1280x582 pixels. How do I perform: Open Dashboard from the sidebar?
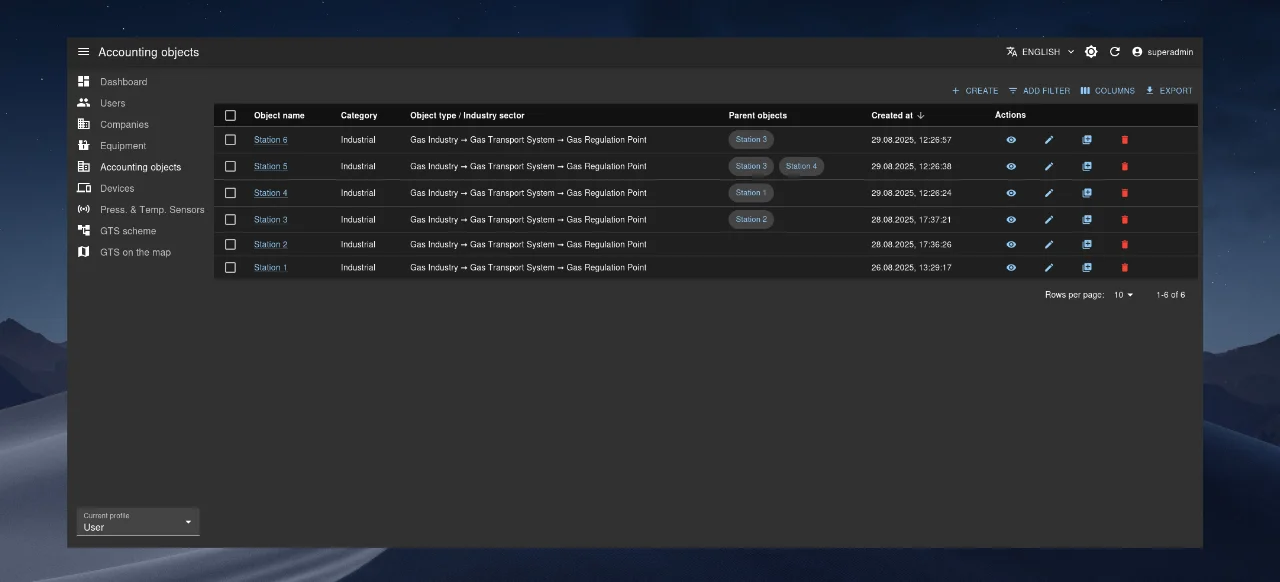pos(123,82)
